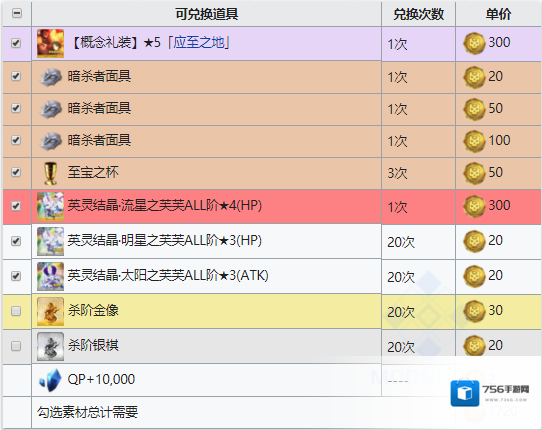Screen dimensions: 542x430
Task: Uncheck the 20-coin 暗杀者面具 checkbox
Action: pos(16,76)
